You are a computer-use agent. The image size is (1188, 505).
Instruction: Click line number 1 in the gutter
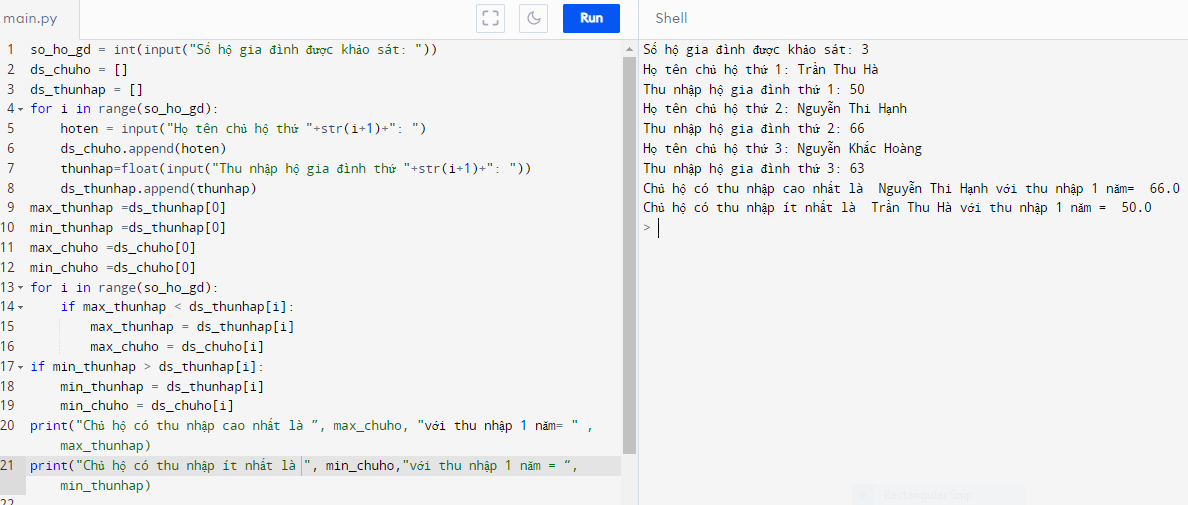click(x=10, y=50)
